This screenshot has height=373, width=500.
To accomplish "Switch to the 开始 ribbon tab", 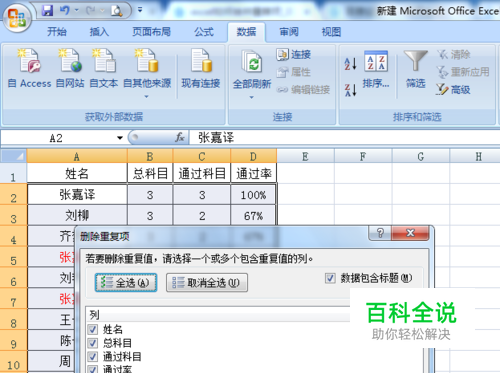I will (57, 32).
